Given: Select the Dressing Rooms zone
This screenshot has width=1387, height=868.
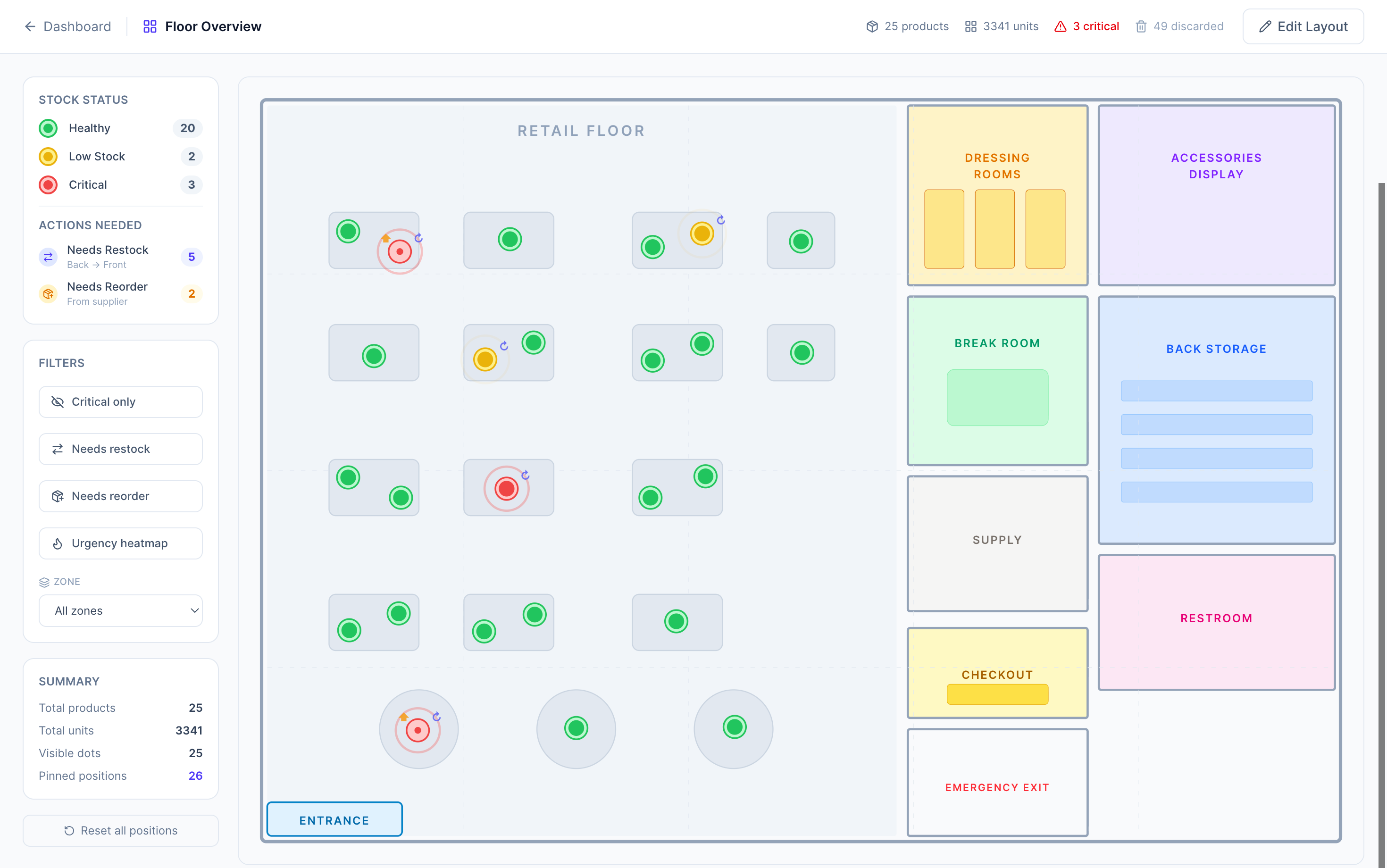Looking at the screenshot, I should coord(997,165).
